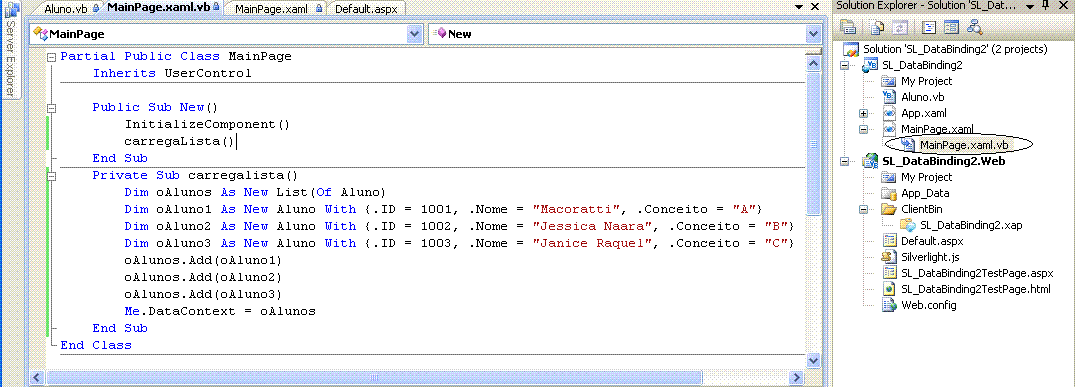Select My Project under SL_DataBinding2.Web
The height and width of the screenshot is (387, 1075).
click(926, 177)
